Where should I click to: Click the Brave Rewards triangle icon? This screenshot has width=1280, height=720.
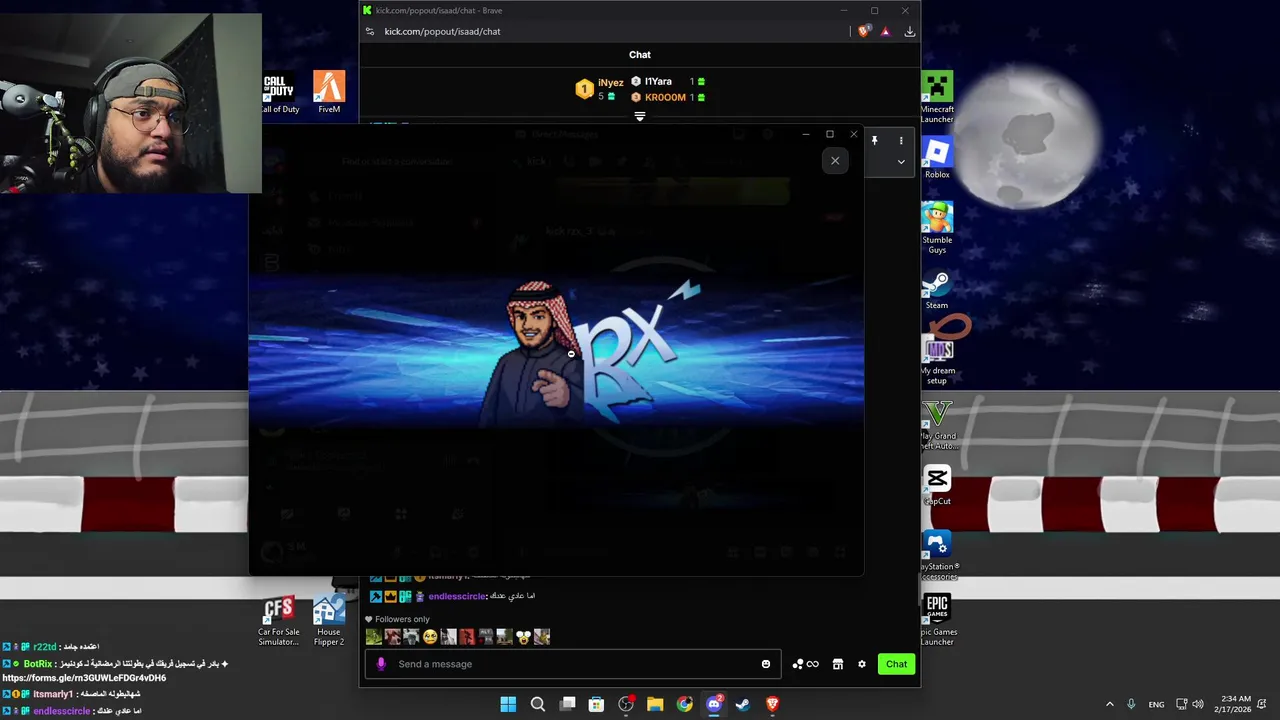(x=885, y=31)
